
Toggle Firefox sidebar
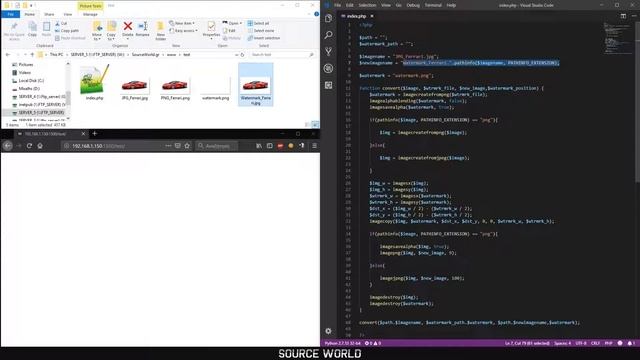coord(269,146)
